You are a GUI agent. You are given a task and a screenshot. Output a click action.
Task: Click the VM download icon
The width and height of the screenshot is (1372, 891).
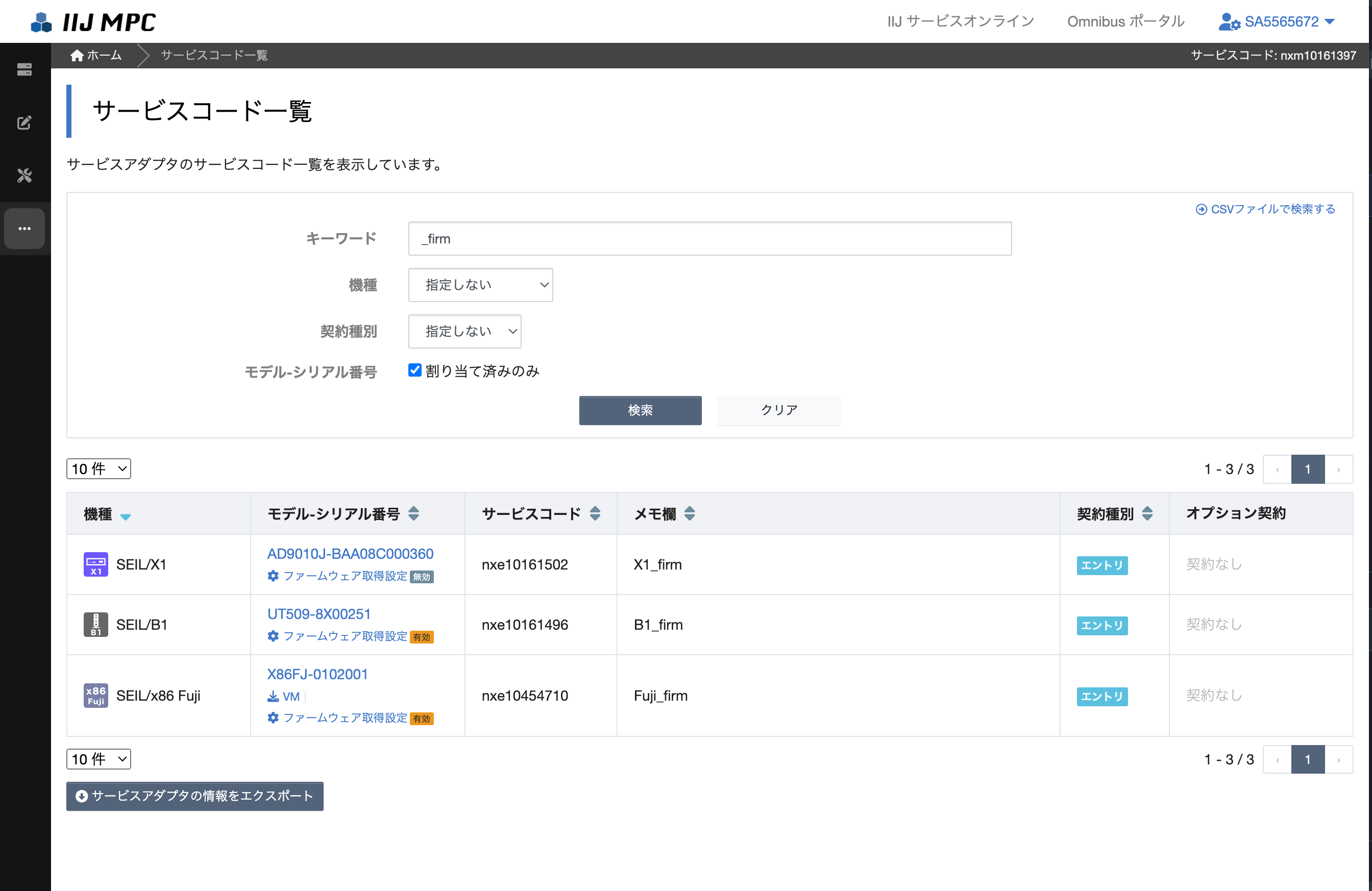click(x=273, y=696)
